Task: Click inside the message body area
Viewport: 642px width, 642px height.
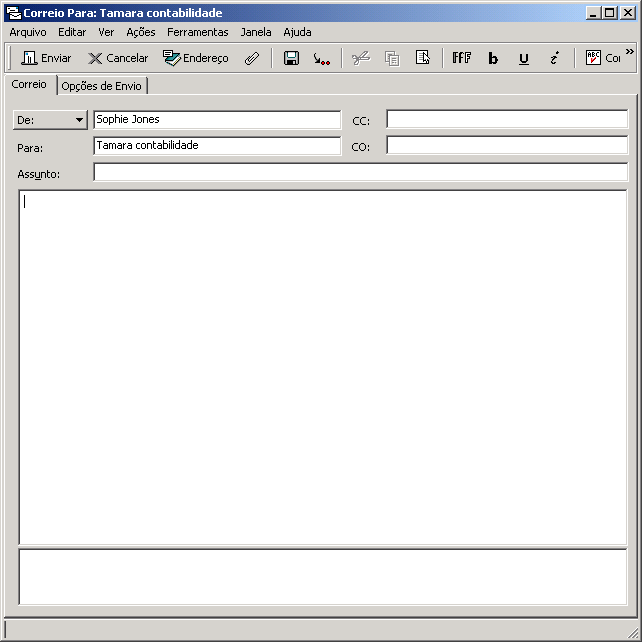Action: point(323,367)
